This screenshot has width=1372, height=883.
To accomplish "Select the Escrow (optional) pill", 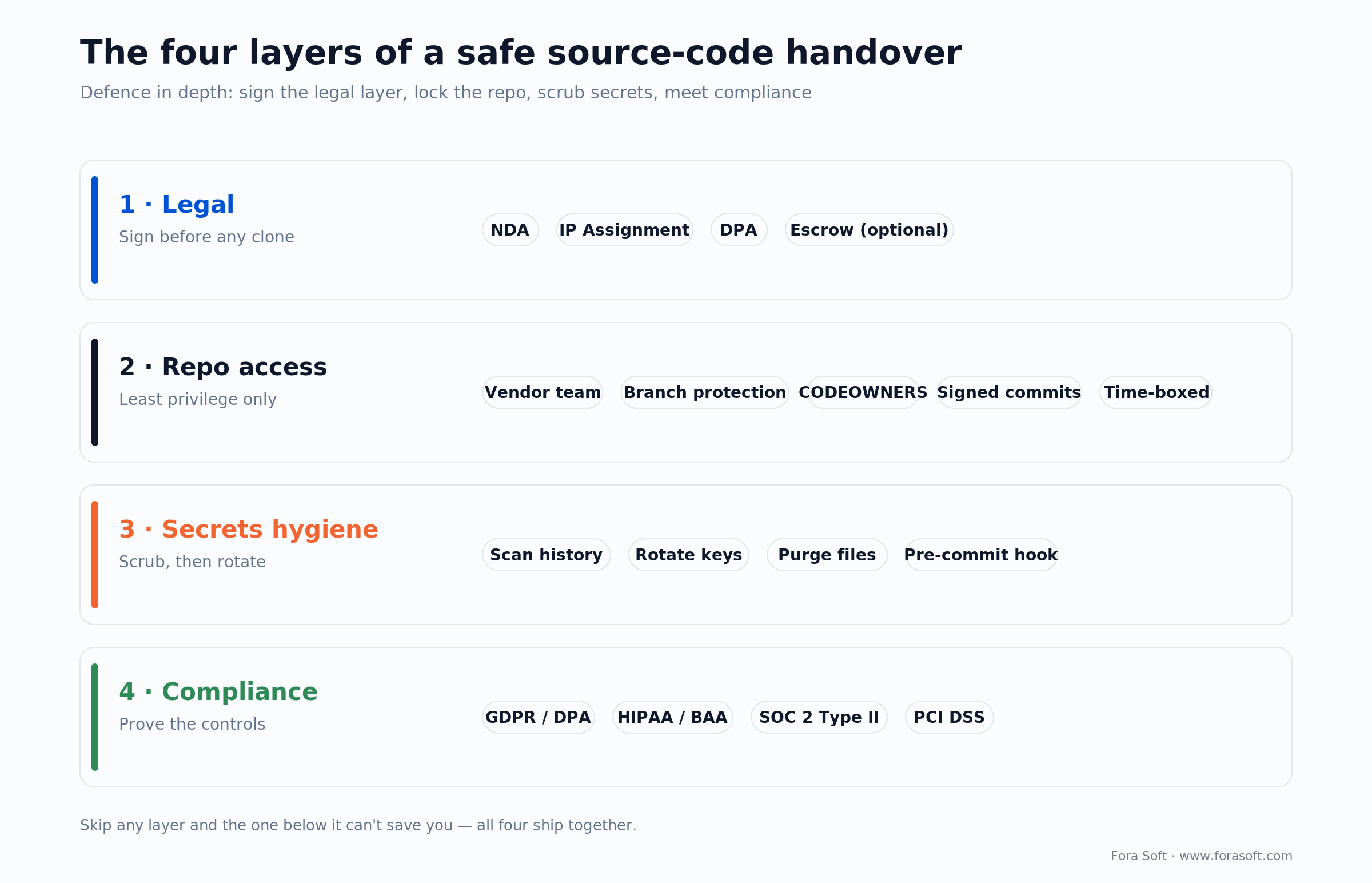I will pyautogui.click(x=869, y=230).
